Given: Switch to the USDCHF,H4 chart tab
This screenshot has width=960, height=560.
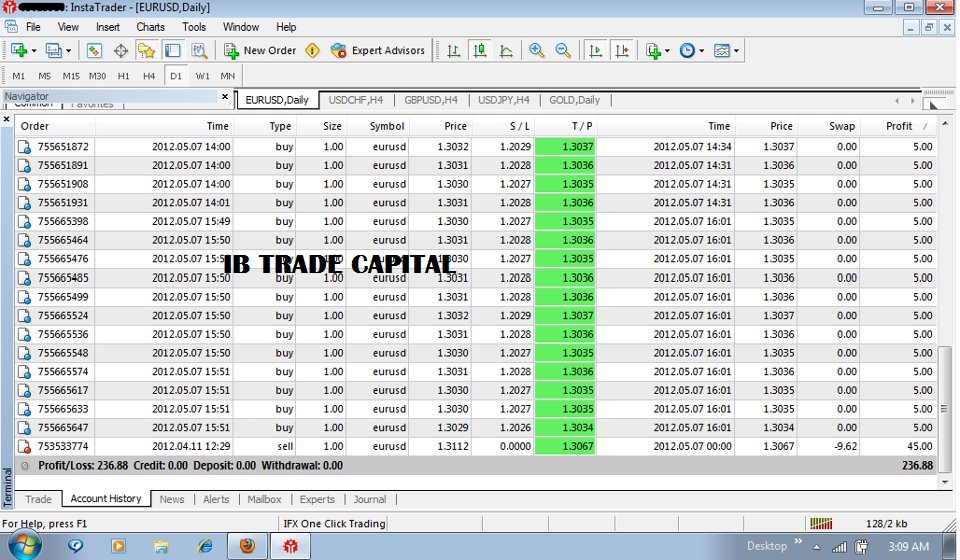Looking at the screenshot, I should pyautogui.click(x=356, y=100).
